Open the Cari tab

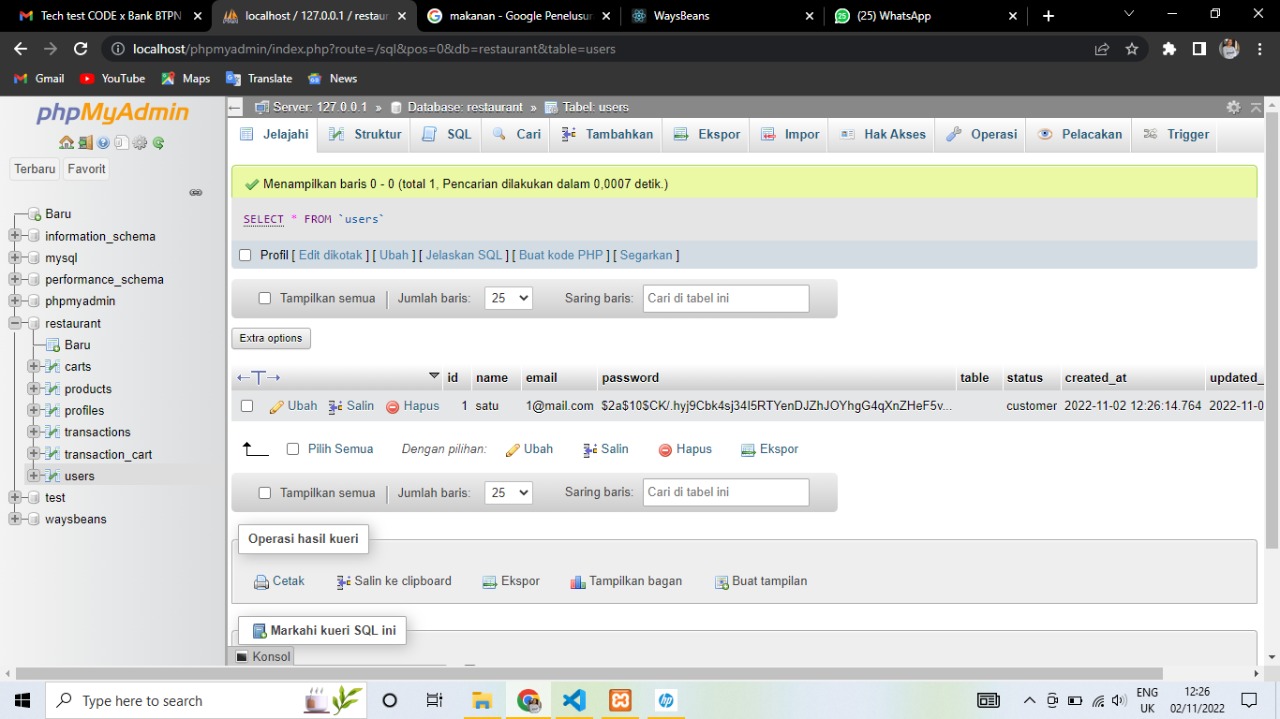point(516,134)
